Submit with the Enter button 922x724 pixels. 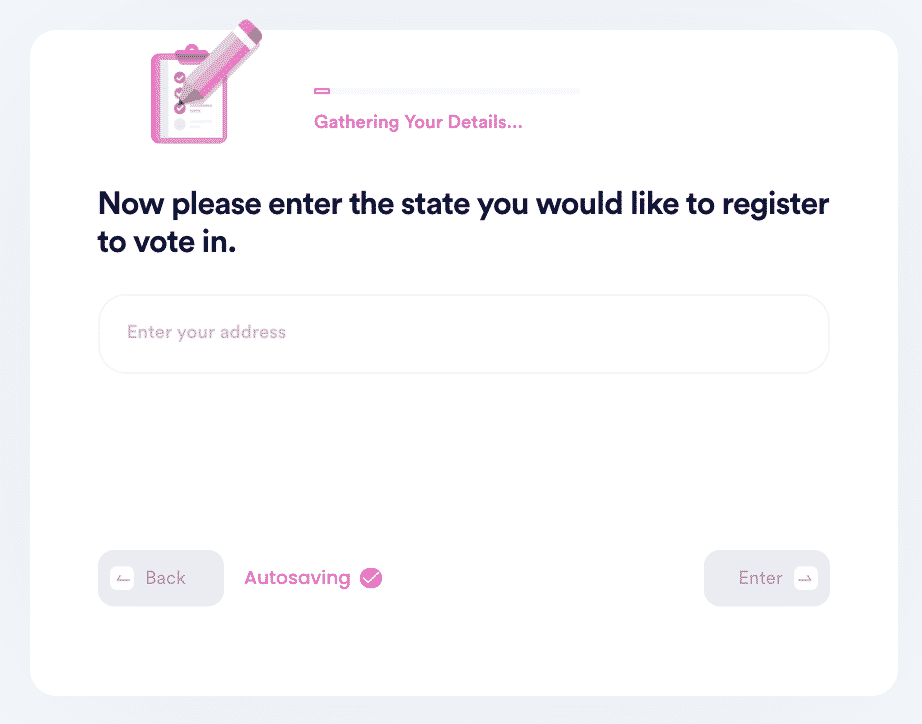click(x=767, y=578)
